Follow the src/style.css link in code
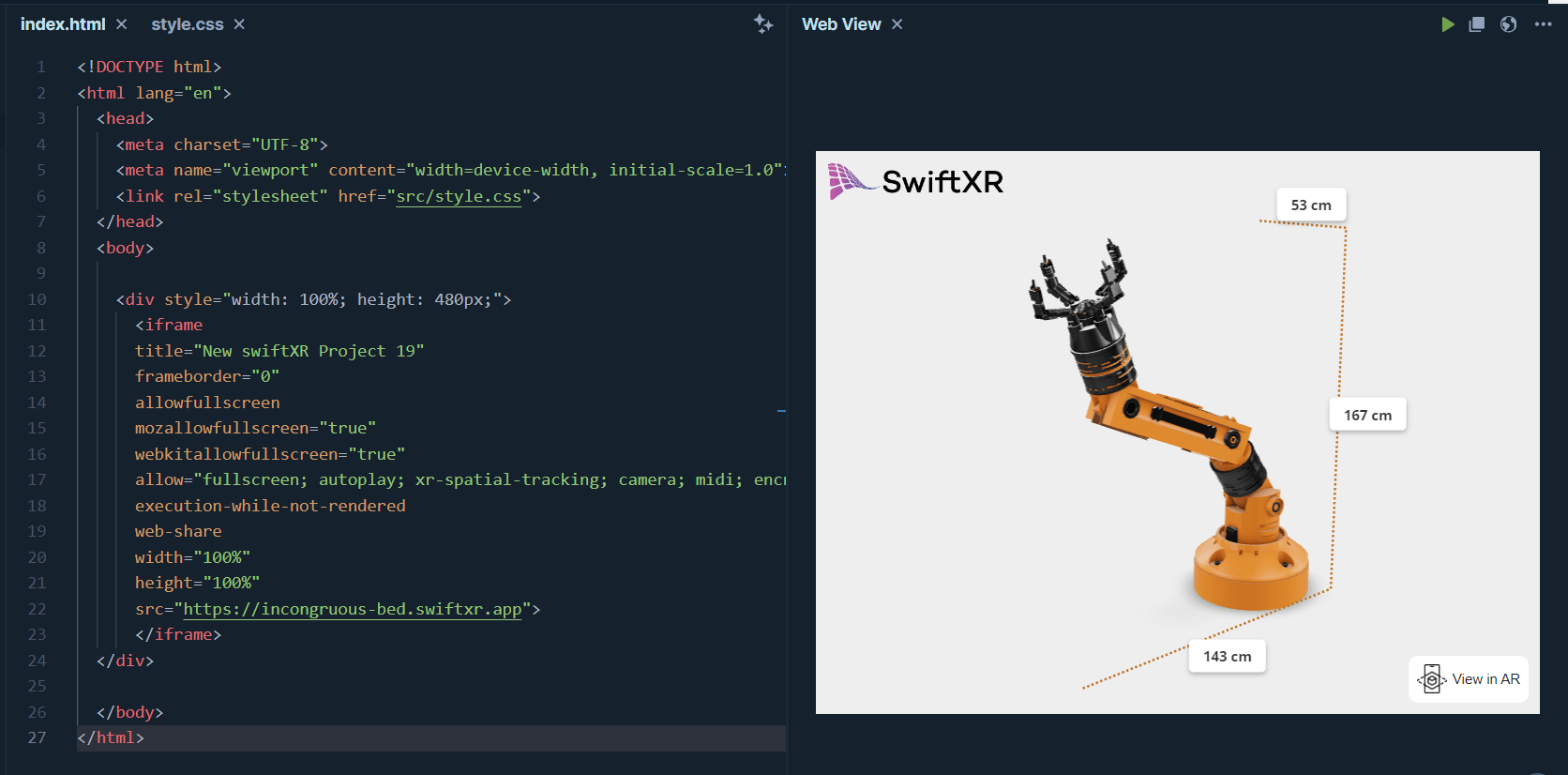The height and width of the screenshot is (775, 1568). [459, 196]
